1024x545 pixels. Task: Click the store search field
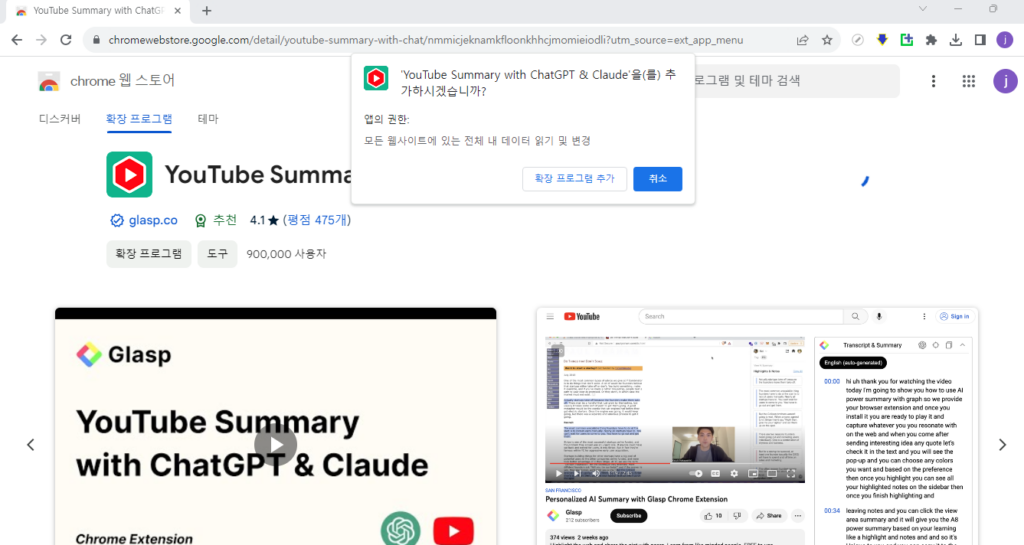click(797, 81)
